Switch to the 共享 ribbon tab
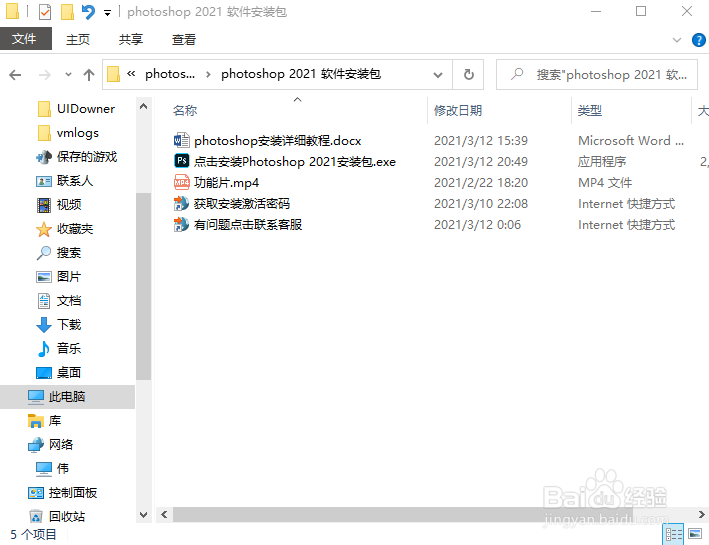The width and height of the screenshot is (709, 545). (x=131, y=40)
